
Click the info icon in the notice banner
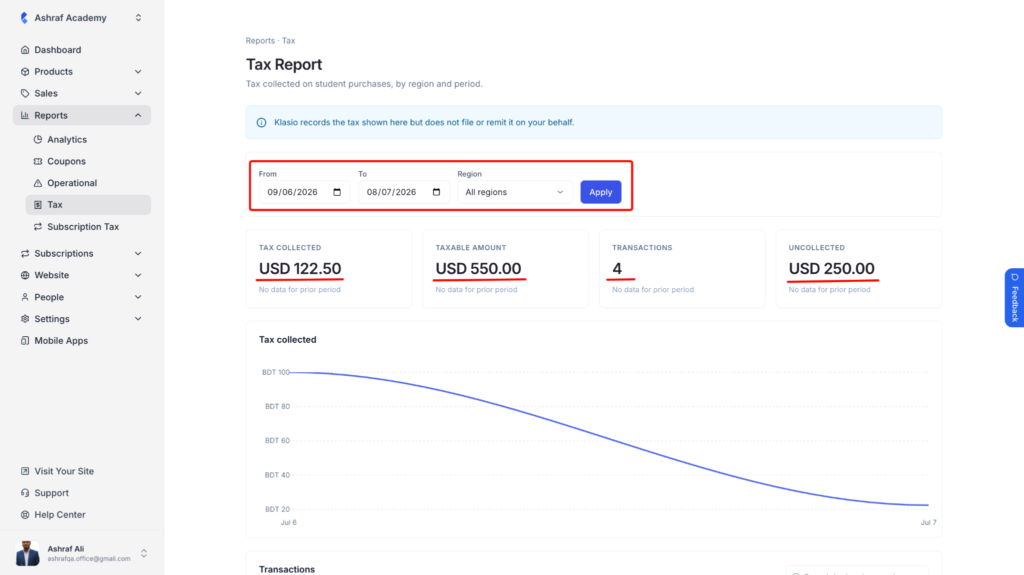tap(261, 122)
